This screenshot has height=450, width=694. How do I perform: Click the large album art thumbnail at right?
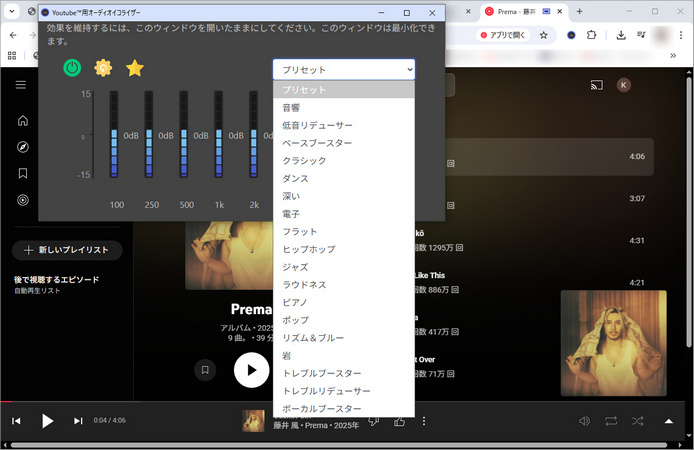coord(613,343)
